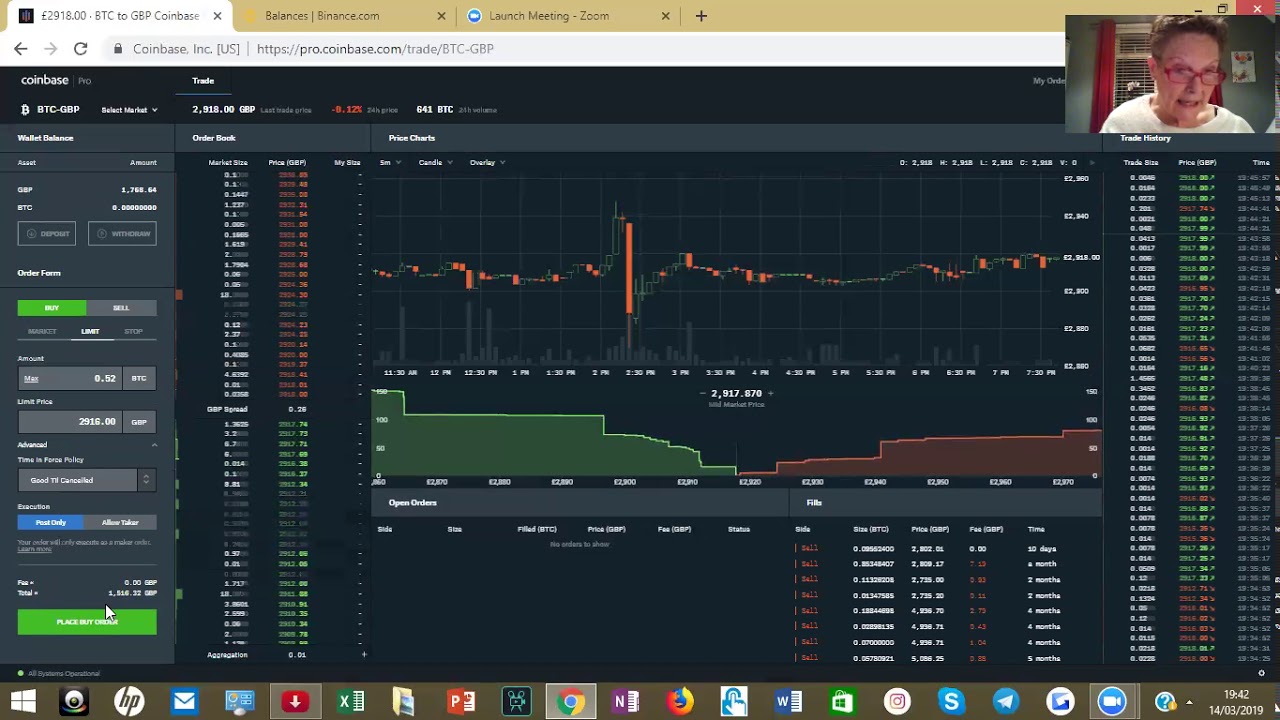1280x720 pixels.
Task: Open Word from the taskbar
Action: (x=788, y=701)
